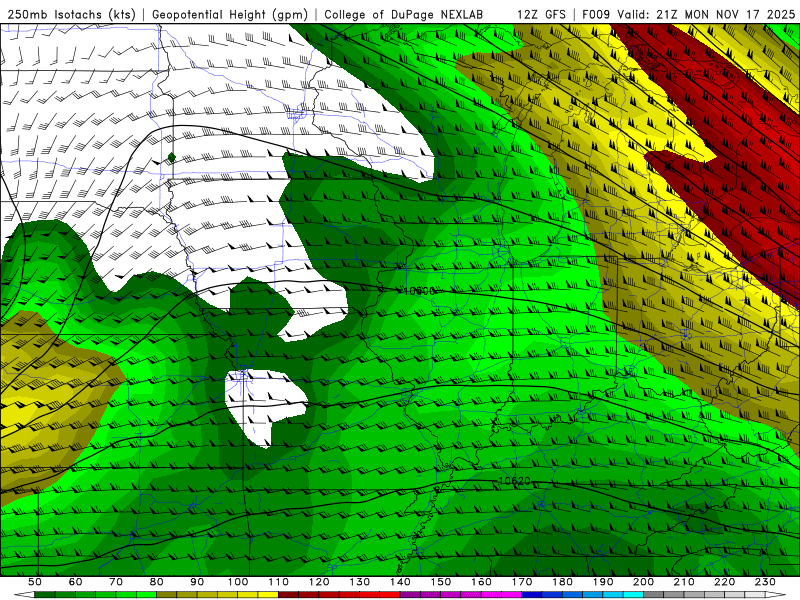The width and height of the screenshot is (800, 600).
Task: Click the bright magenta swatch just before 170
Action: click(x=511, y=595)
